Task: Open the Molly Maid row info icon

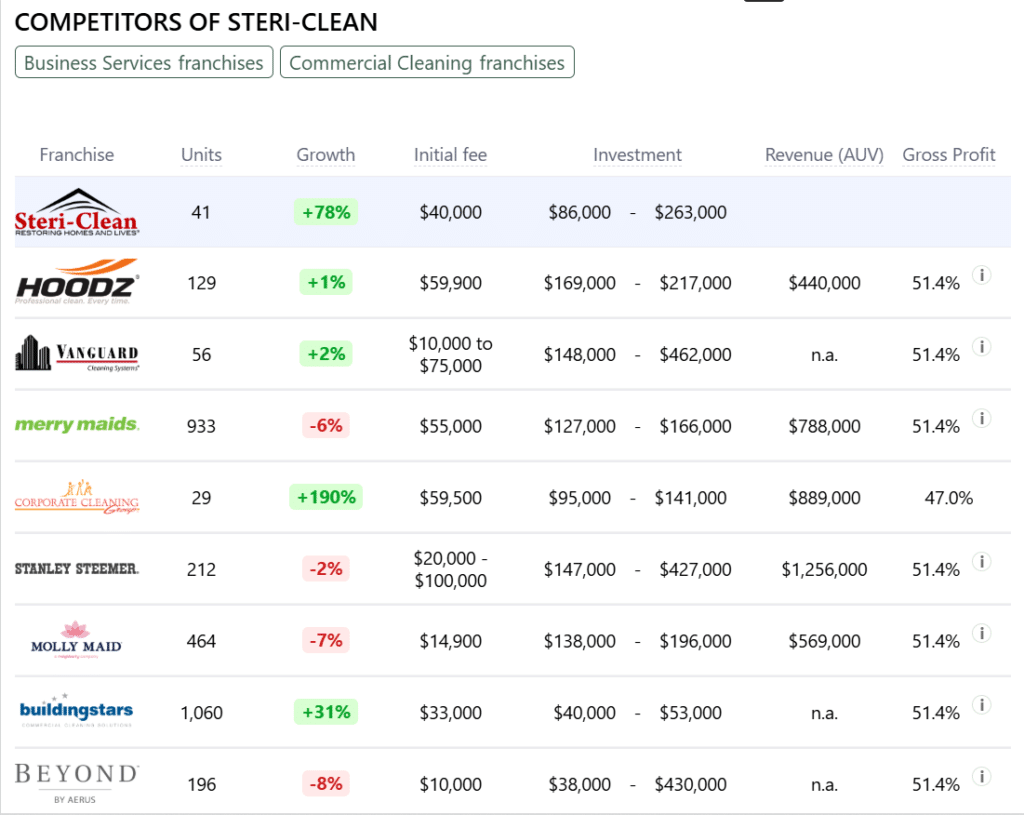Action: pyautogui.click(x=982, y=633)
